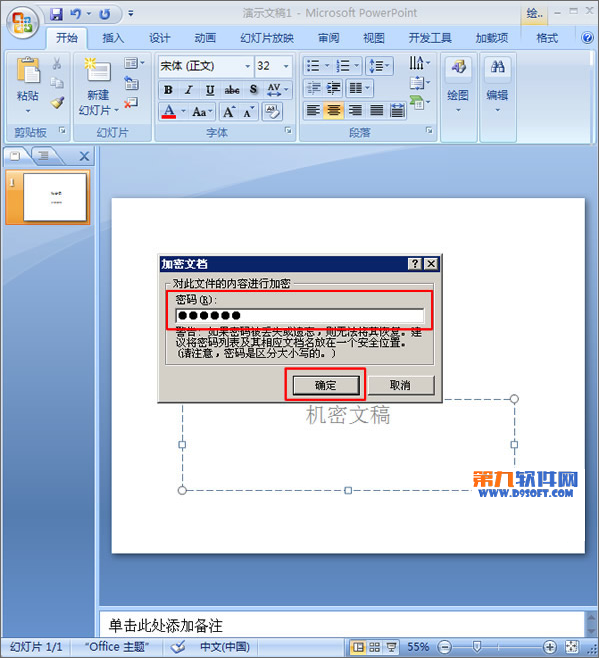This screenshot has width=599, height=658.
Task: Center the text alignment
Action: (x=334, y=110)
